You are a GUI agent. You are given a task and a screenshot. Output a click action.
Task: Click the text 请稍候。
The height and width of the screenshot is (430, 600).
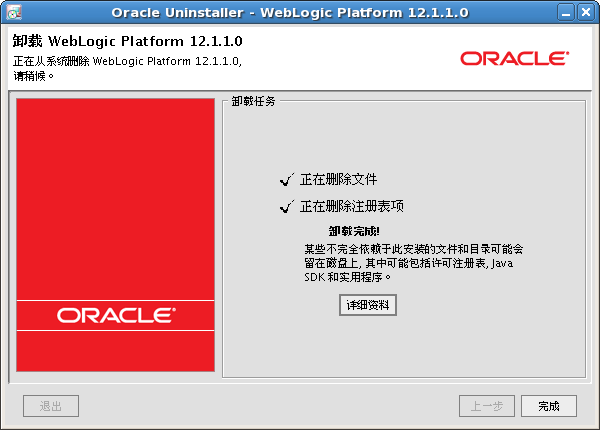point(34,76)
